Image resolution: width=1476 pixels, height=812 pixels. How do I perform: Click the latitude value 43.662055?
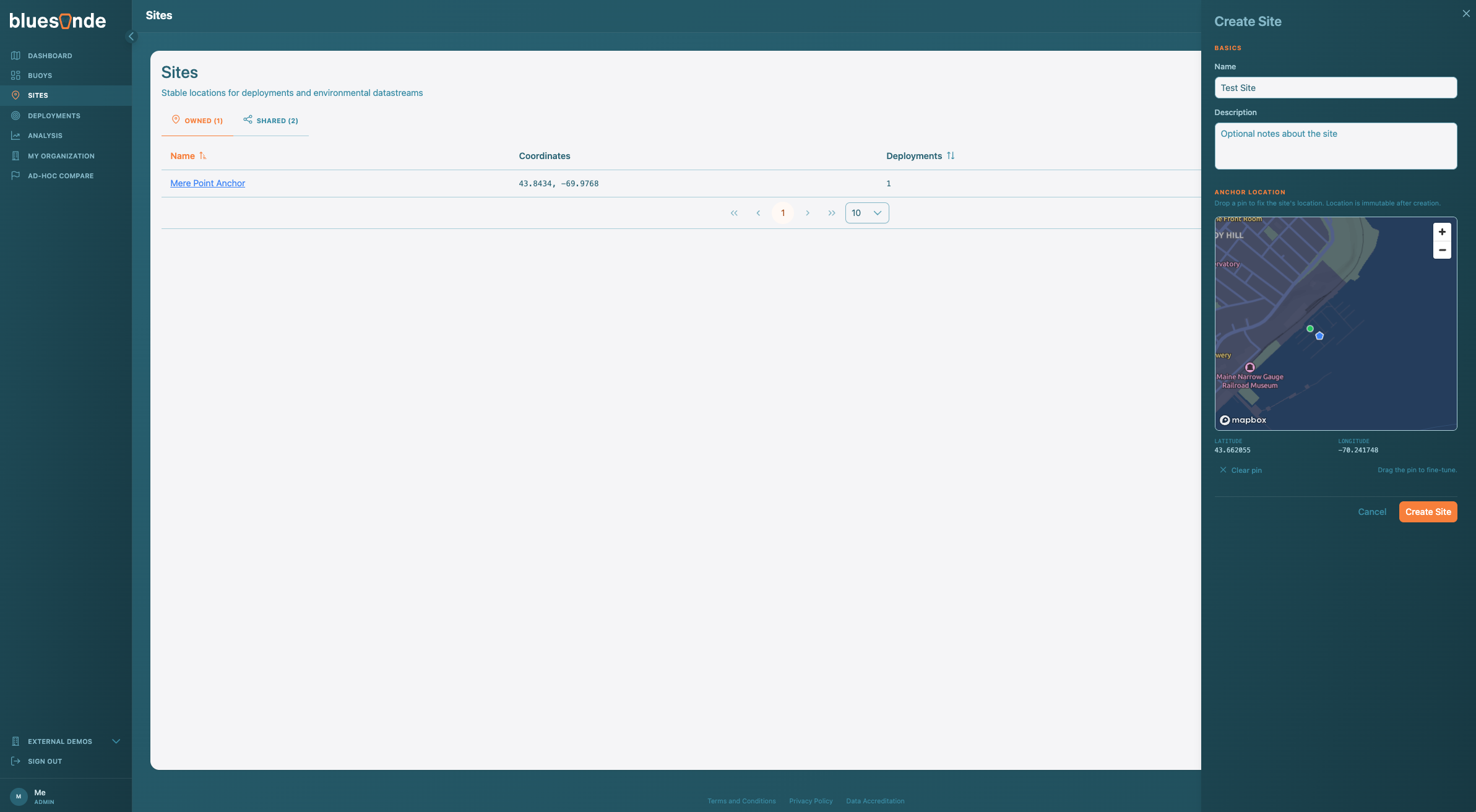pos(1232,451)
